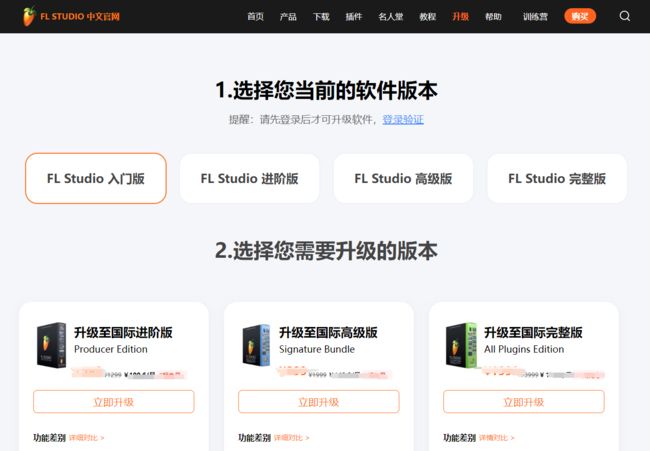Open 详细对比 link in Signature Bundle card
The height and width of the screenshot is (451, 650).
tap(292, 438)
